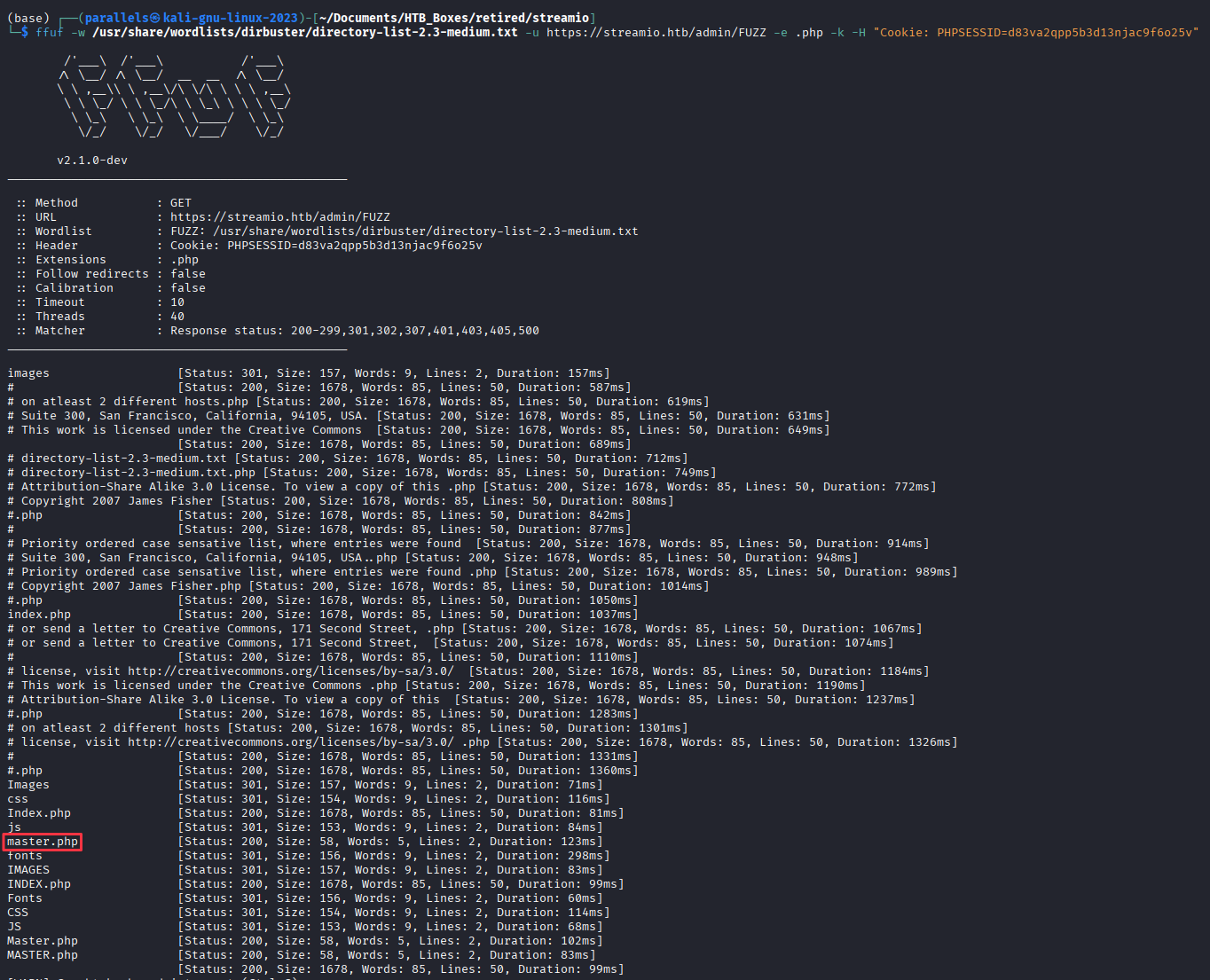The width and height of the screenshot is (1210, 980).
Task: Click the lowercase css result name
Action: coord(18,799)
